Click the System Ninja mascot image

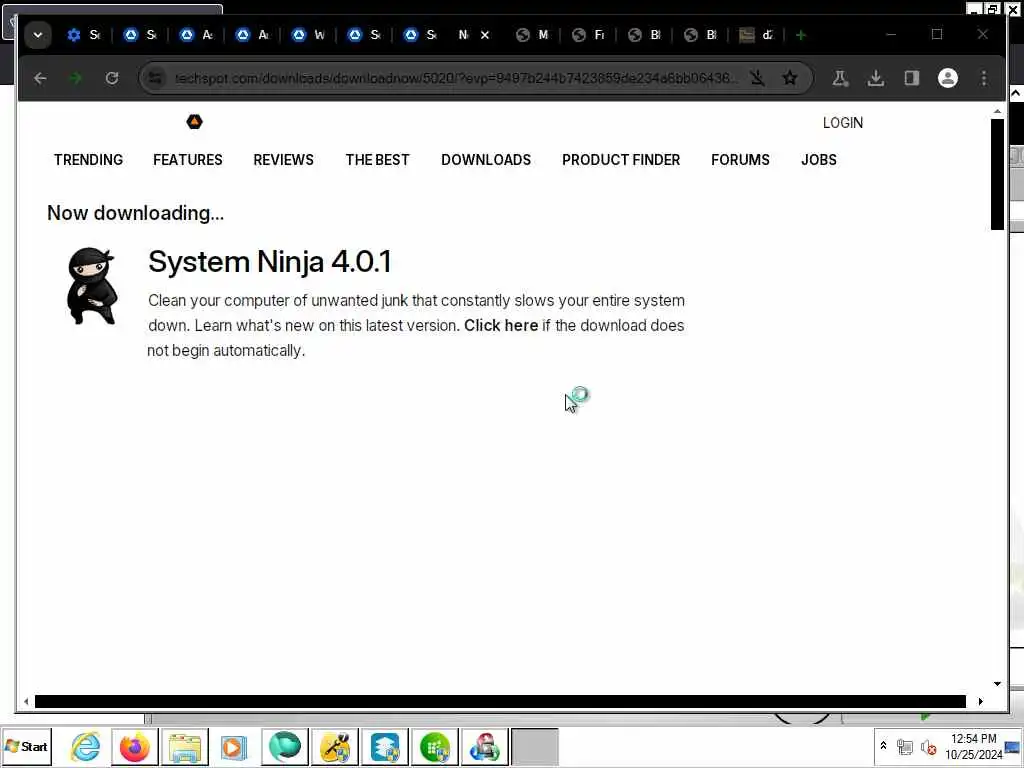click(92, 285)
